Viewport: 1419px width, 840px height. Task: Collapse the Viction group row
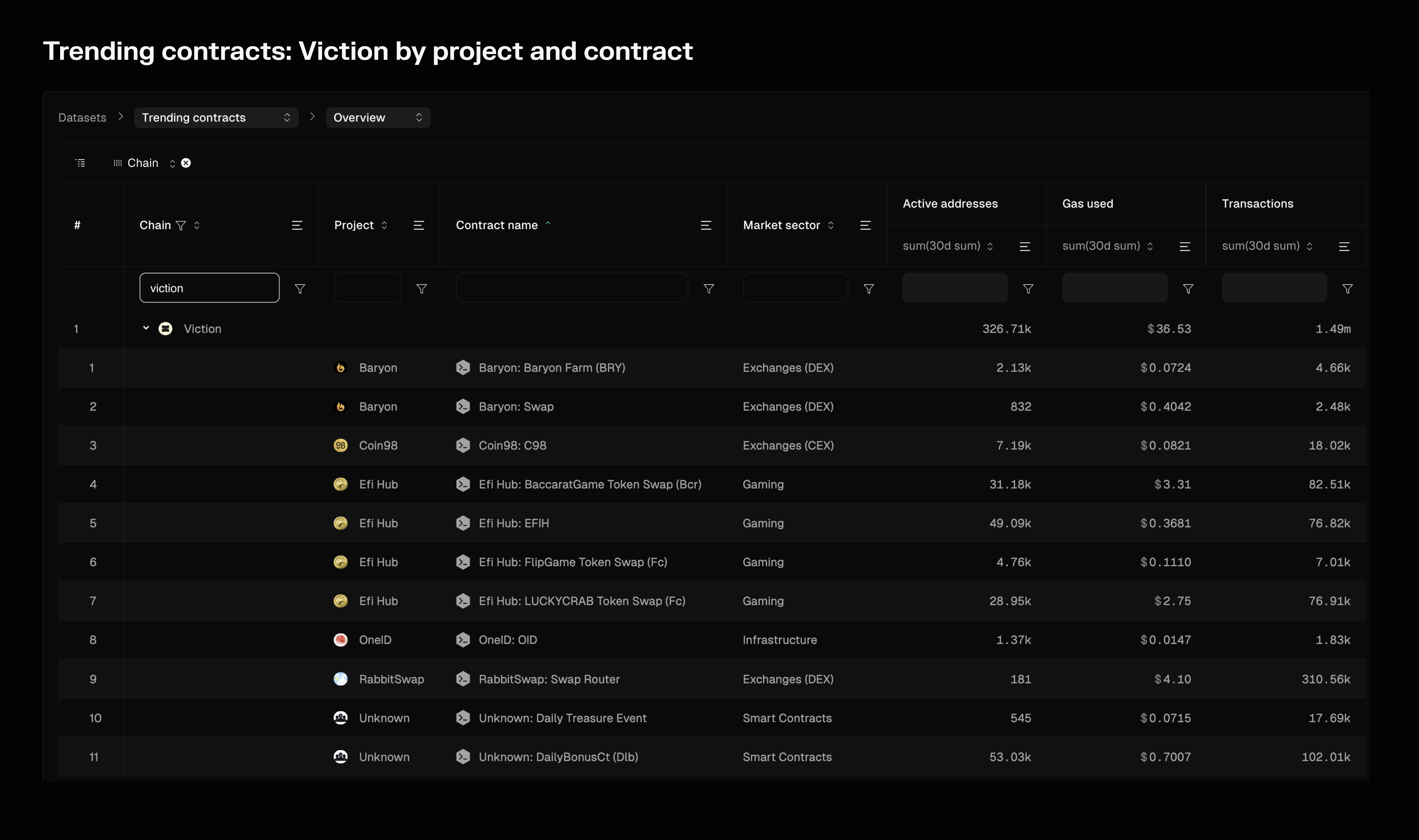click(146, 328)
